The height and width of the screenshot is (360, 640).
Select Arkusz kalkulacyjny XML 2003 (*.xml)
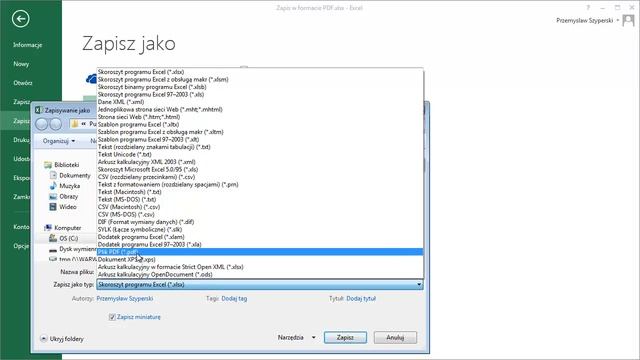(260, 162)
